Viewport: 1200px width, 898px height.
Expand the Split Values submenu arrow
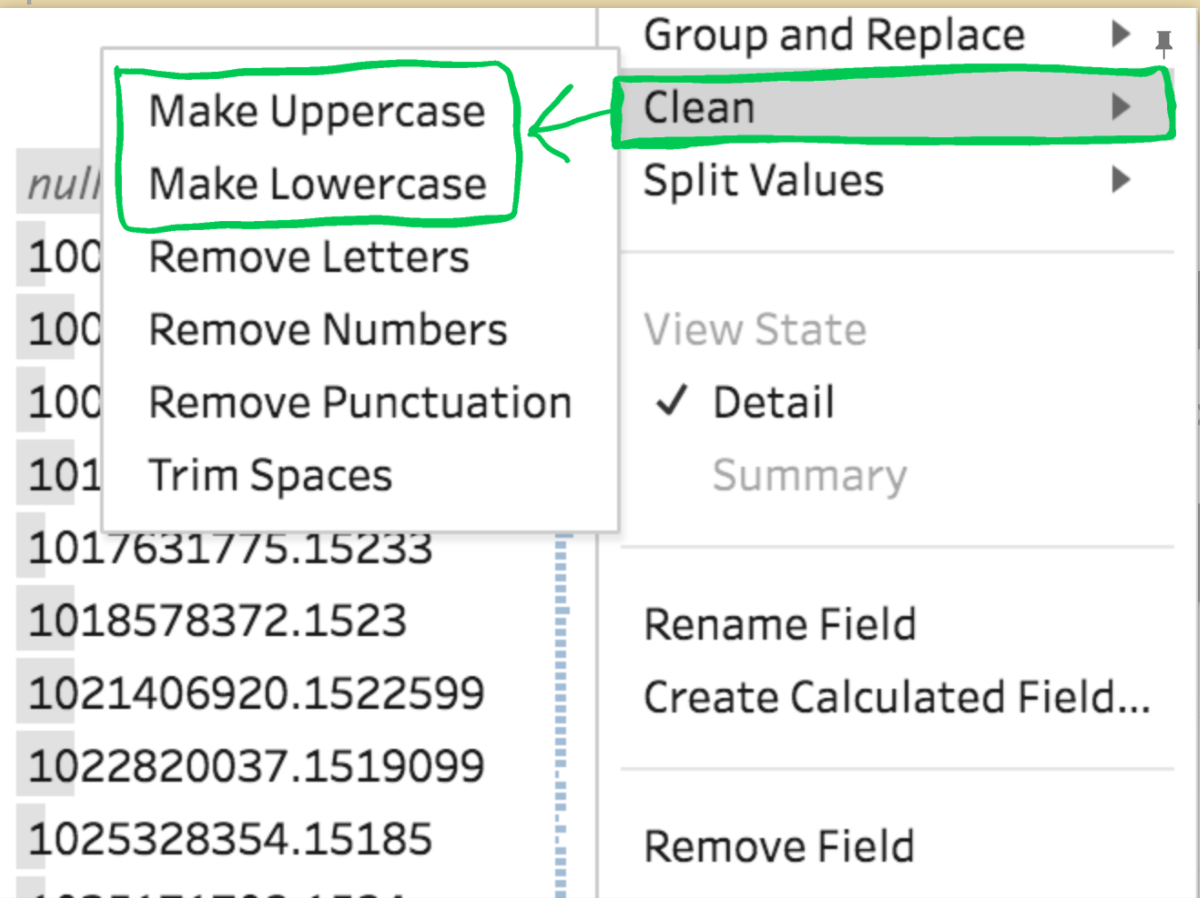[1121, 180]
